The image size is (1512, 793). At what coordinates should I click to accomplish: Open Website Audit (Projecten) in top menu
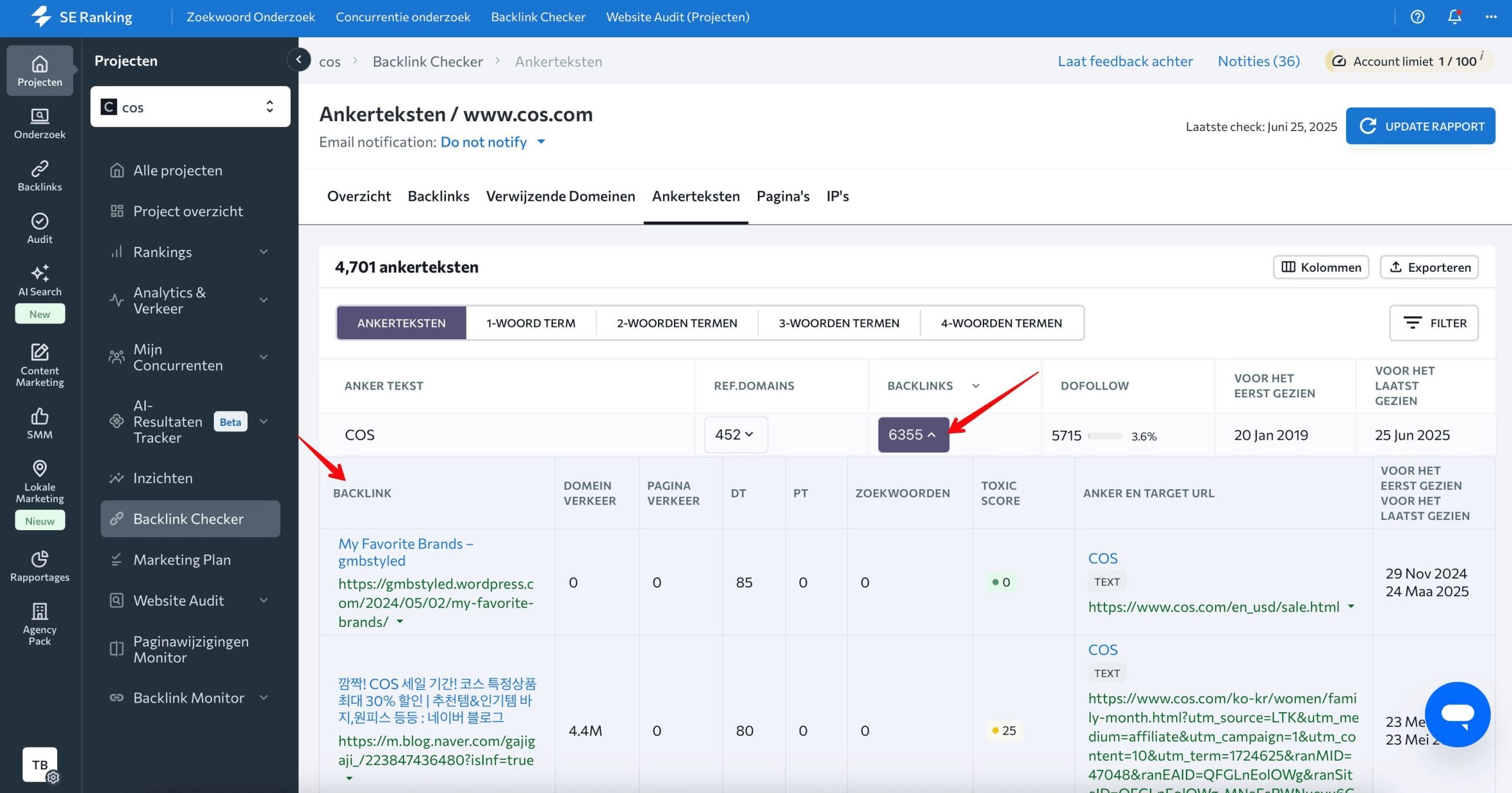tap(677, 17)
